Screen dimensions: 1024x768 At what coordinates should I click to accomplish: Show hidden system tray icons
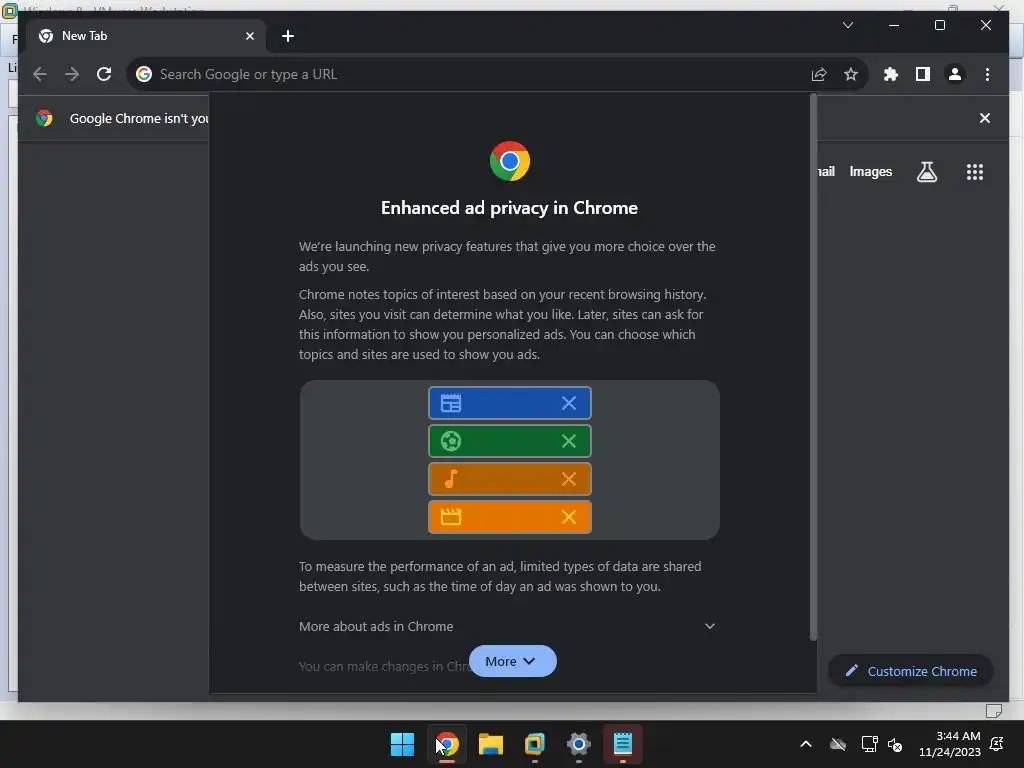pyautogui.click(x=806, y=744)
